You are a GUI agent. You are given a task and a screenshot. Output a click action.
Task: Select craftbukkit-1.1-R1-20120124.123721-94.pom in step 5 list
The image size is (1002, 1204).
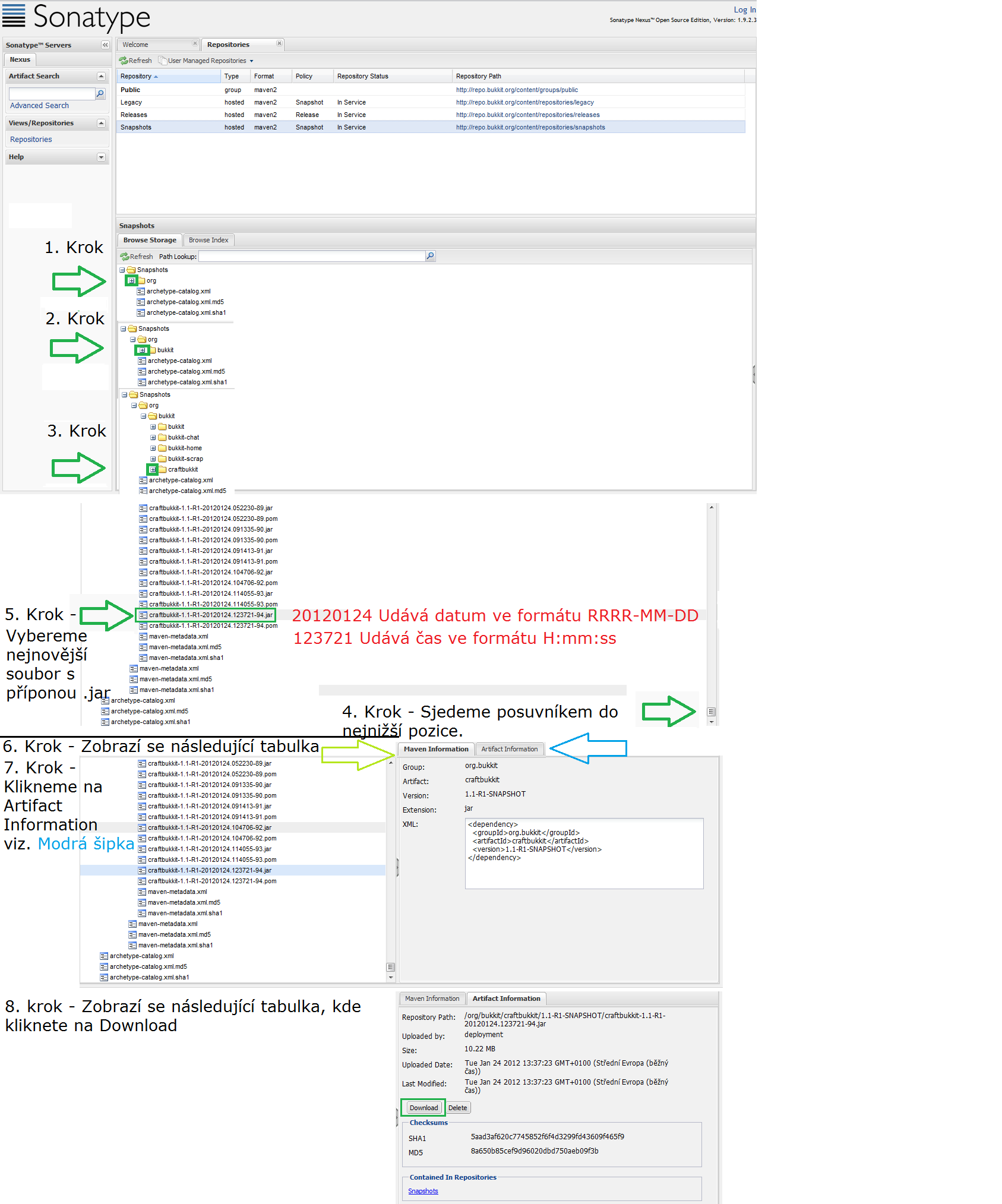(x=208, y=625)
